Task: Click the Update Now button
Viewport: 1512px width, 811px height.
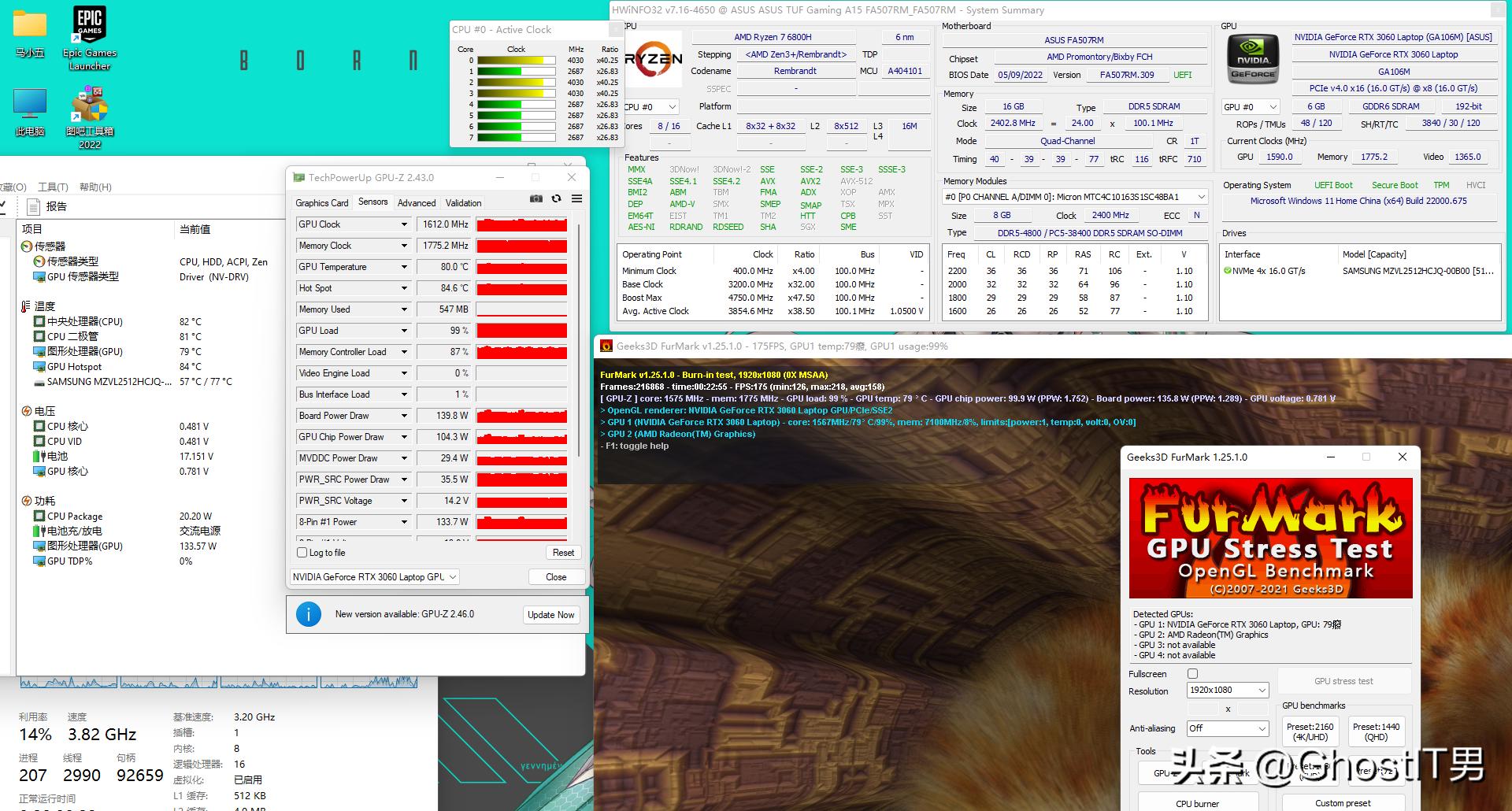Action: tap(550, 615)
